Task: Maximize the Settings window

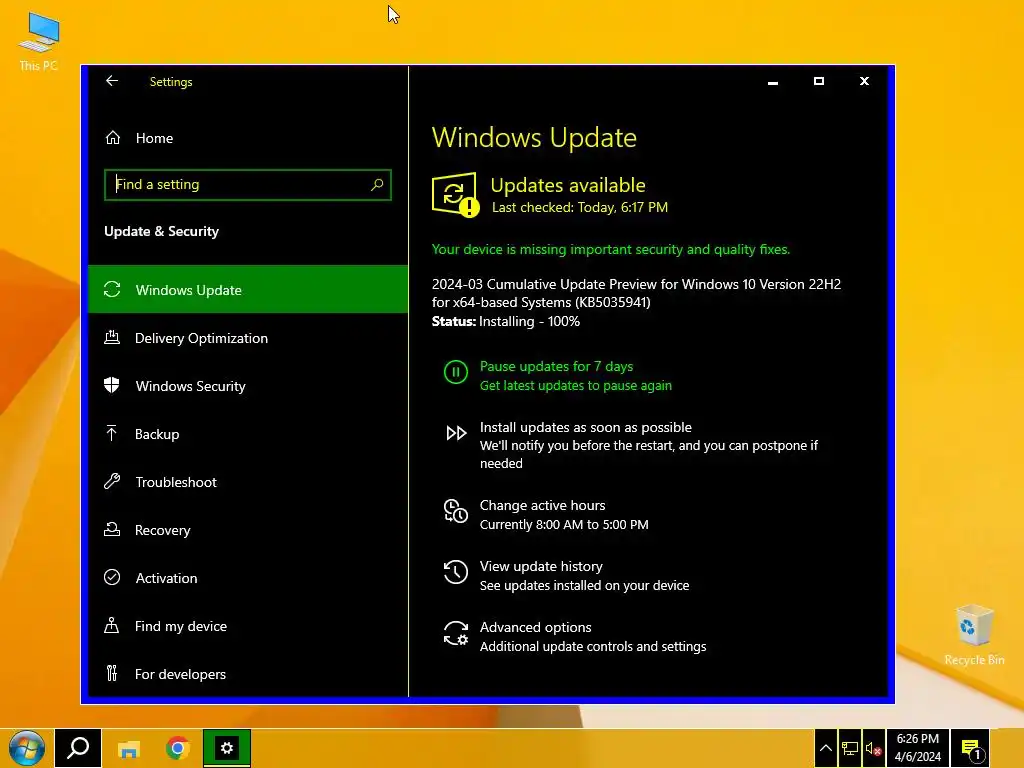Action: 818,82
